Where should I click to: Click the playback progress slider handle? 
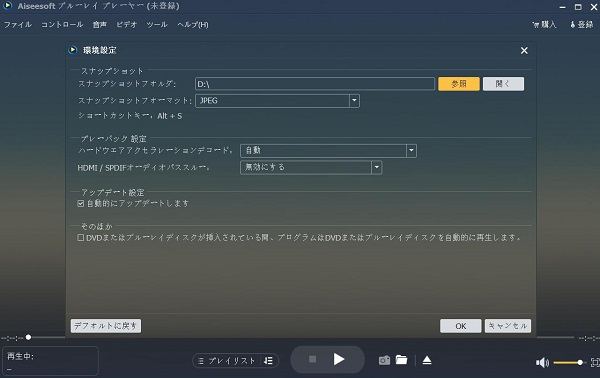(x=28, y=337)
